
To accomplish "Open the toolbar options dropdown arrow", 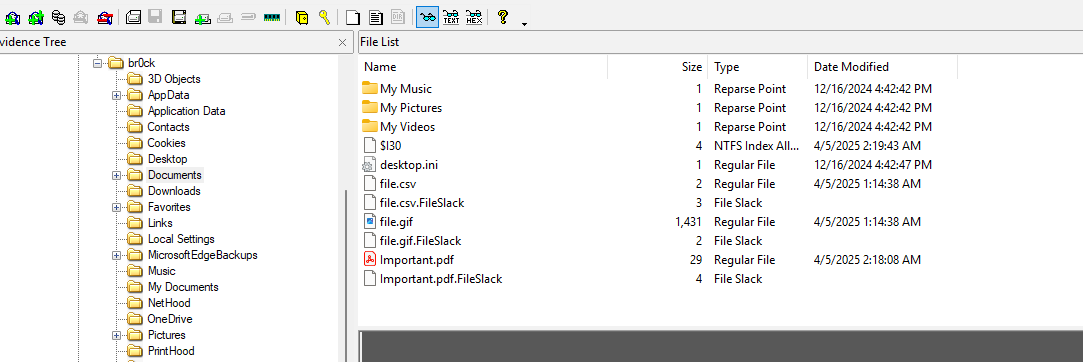I will coord(524,23).
